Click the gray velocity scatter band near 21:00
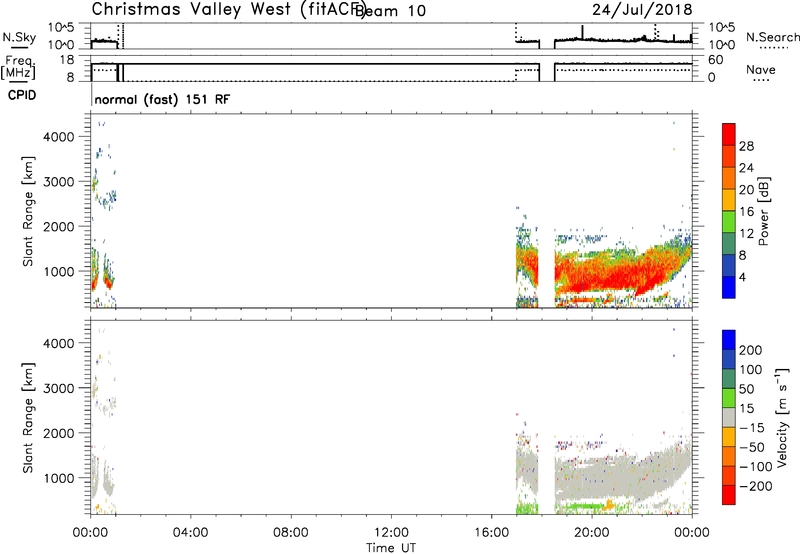 click(x=617, y=477)
